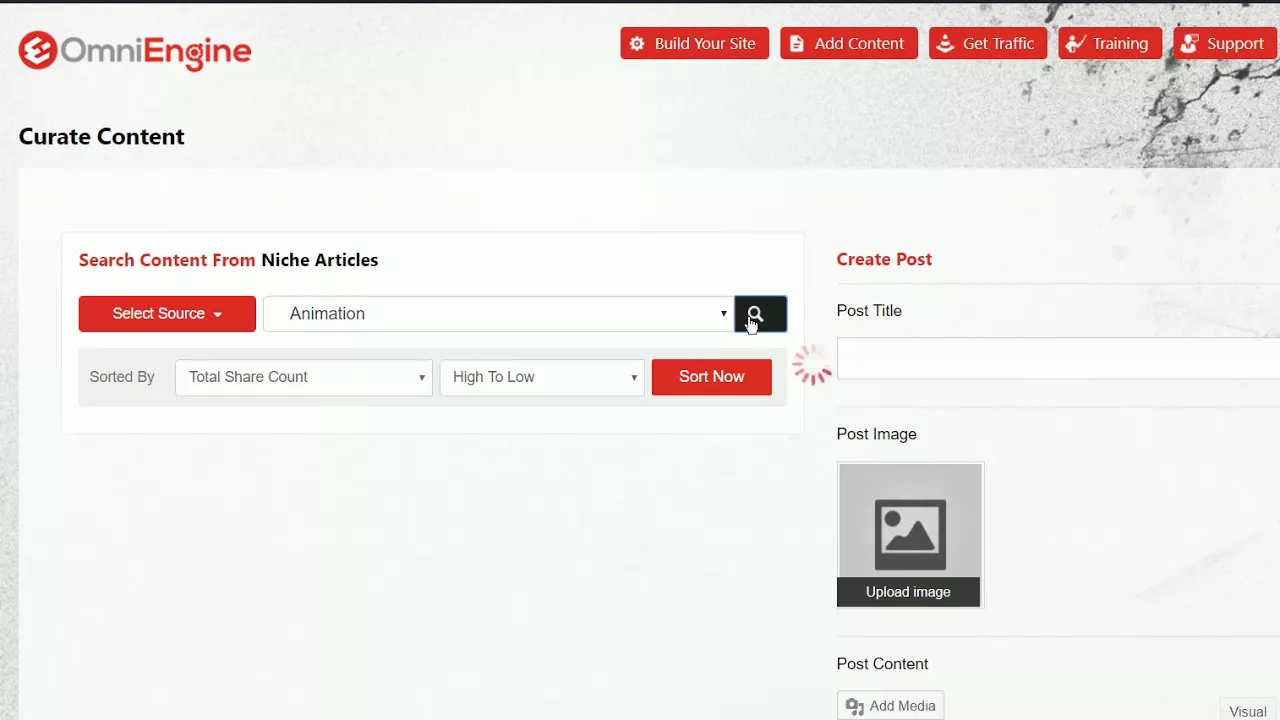The width and height of the screenshot is (1280, 720).
Task: Click the Add Media button
Action: click(890, 706)
